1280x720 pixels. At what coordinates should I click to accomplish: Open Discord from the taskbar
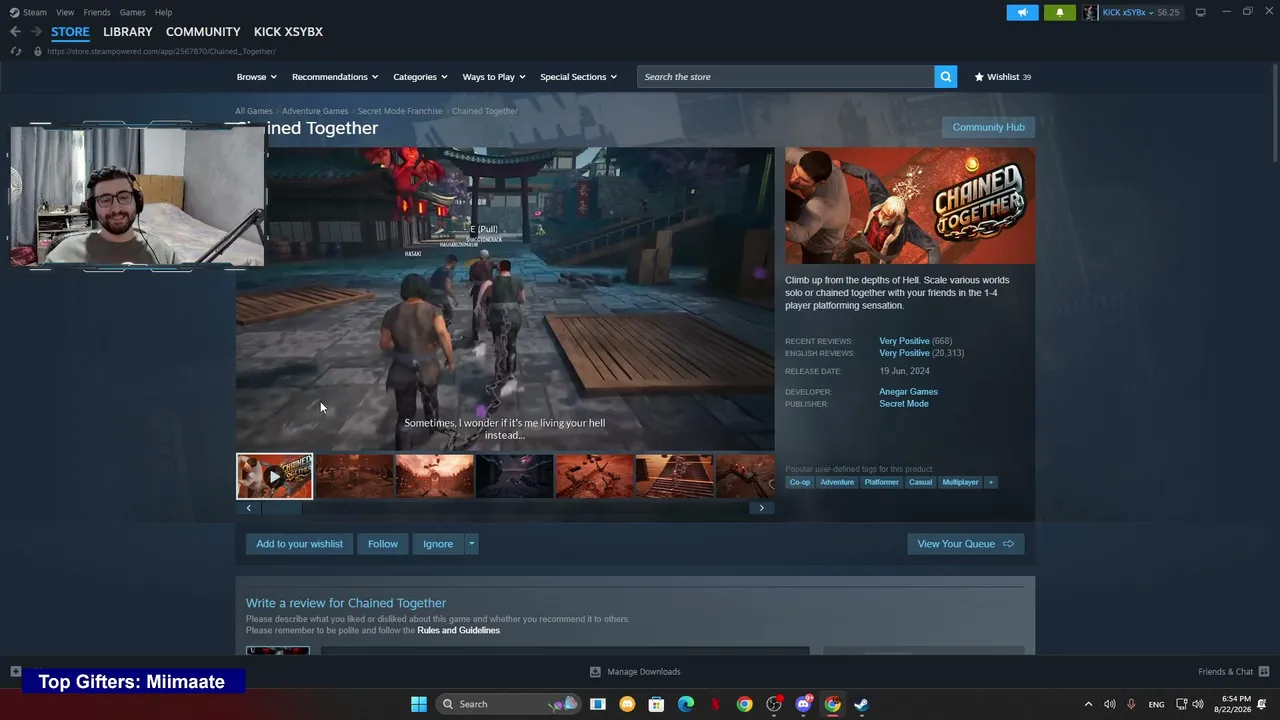pyautogui.click(x=803, y=704)
